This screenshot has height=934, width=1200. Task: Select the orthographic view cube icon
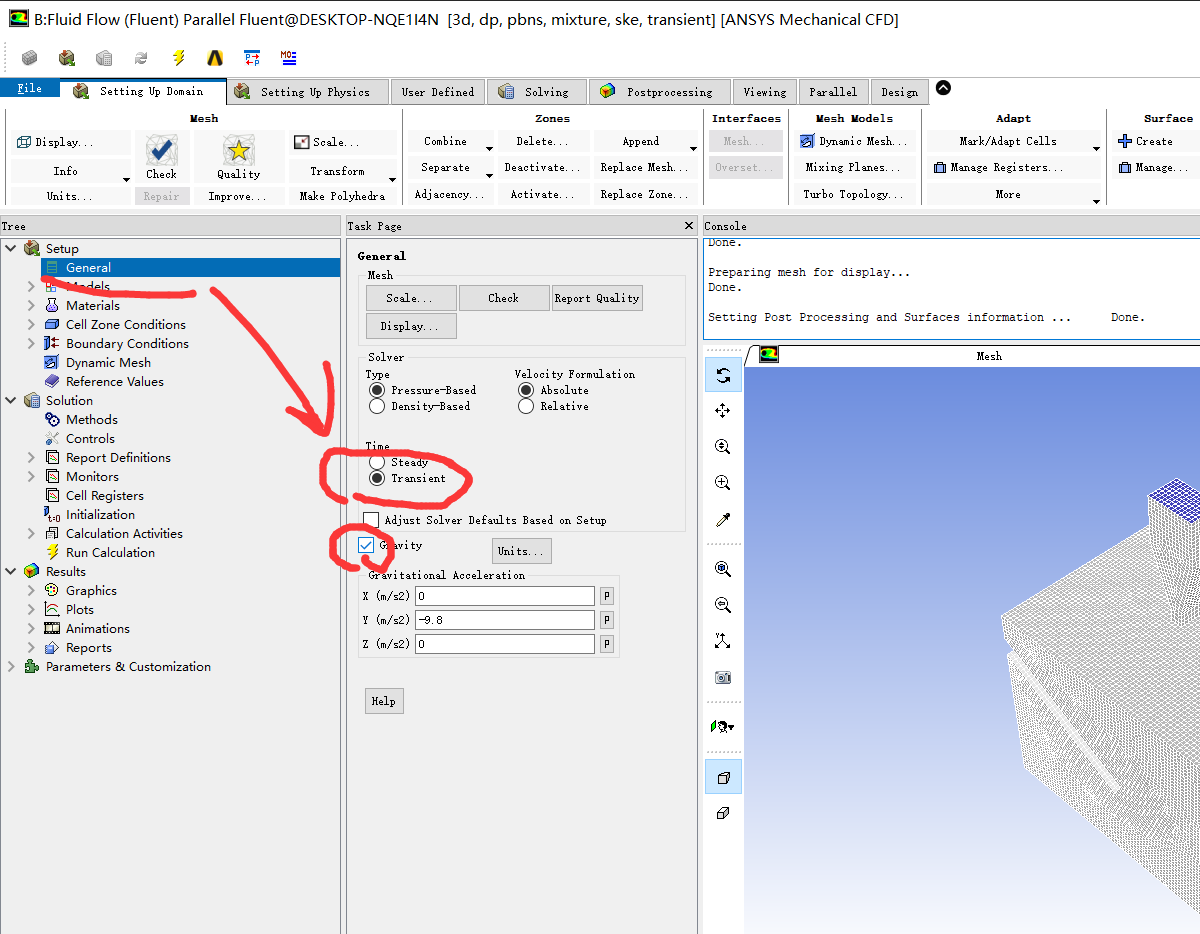tap(723, 813)
